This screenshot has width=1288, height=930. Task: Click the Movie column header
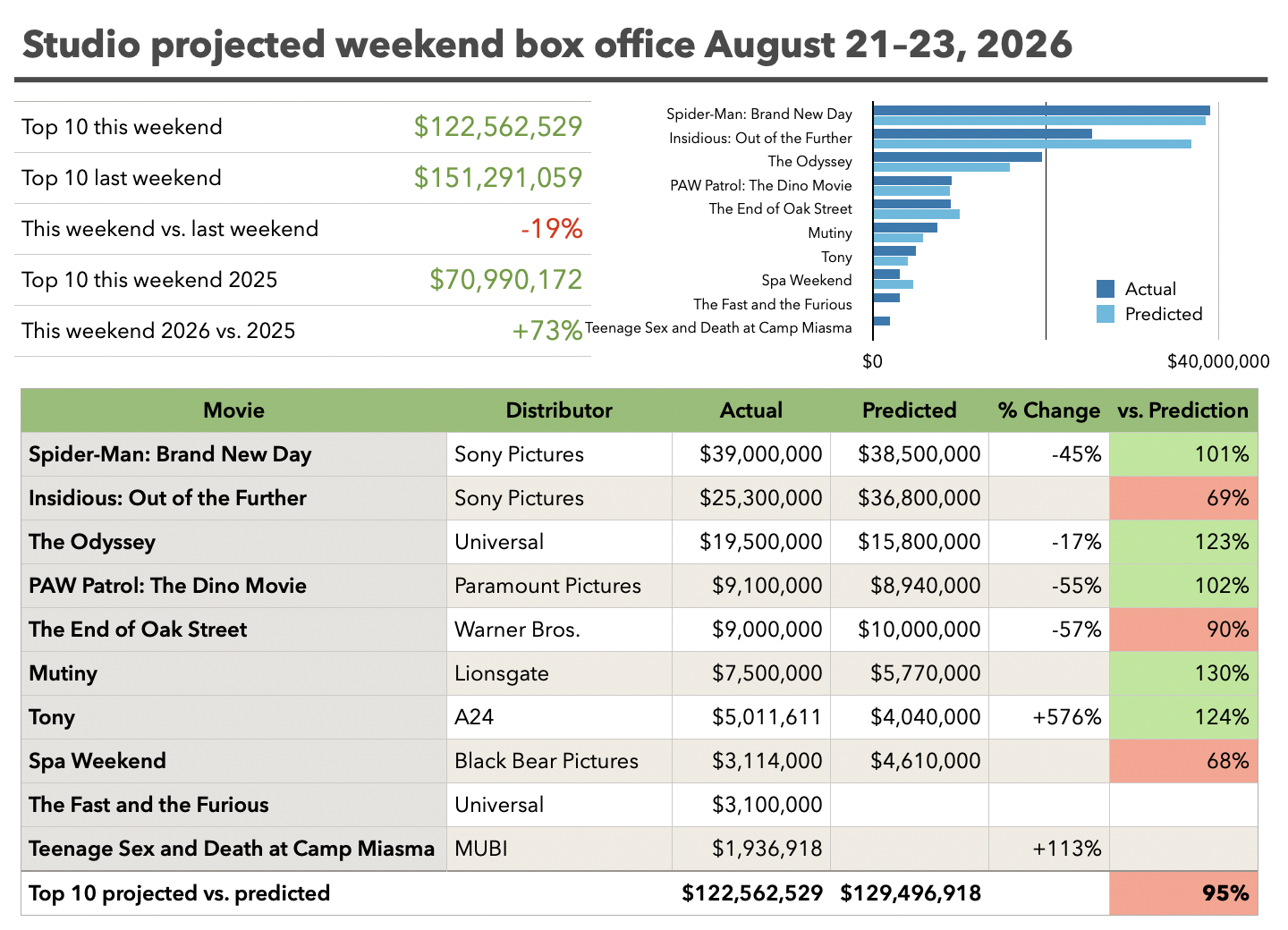[x=233, y=410]
